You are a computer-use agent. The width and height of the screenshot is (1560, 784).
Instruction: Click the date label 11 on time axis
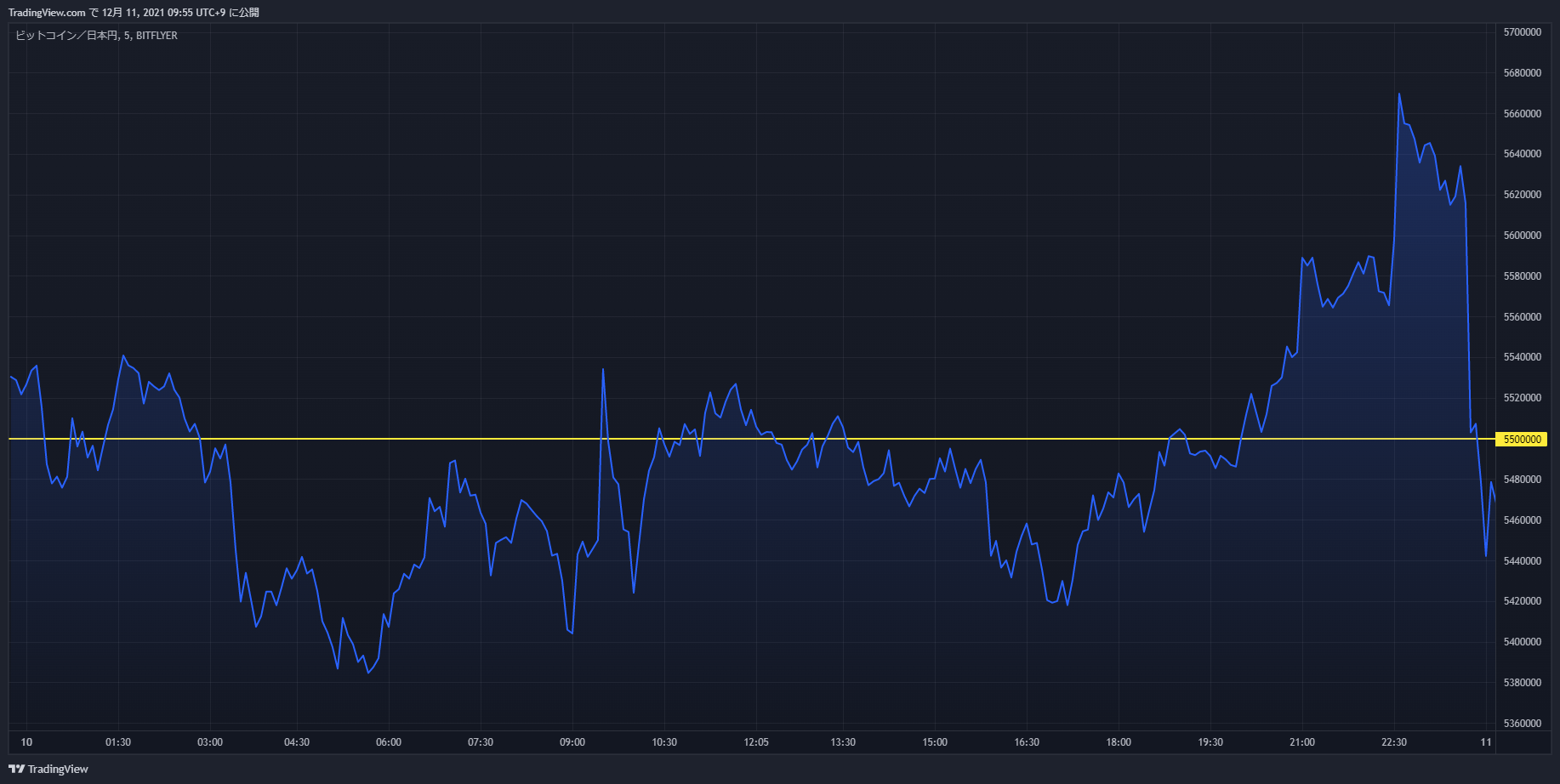(x=1486, y=742)
